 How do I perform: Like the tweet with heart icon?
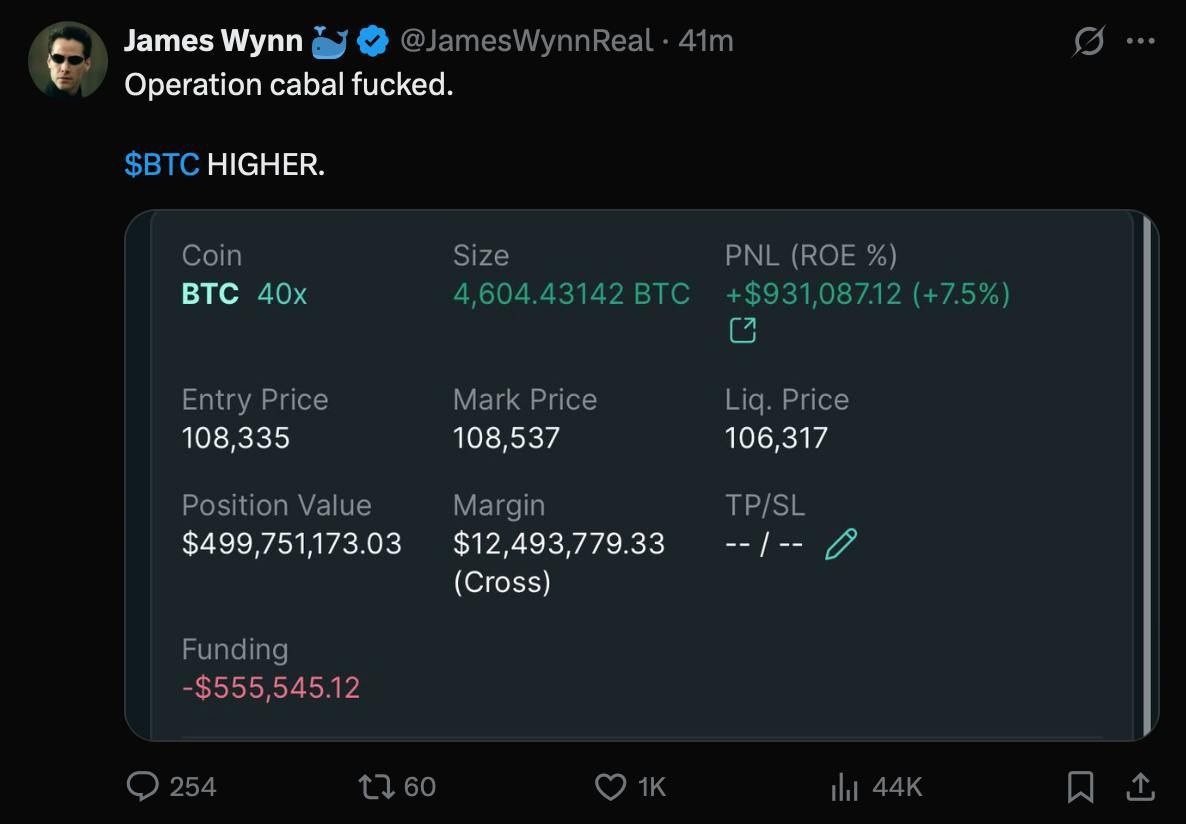610,787
